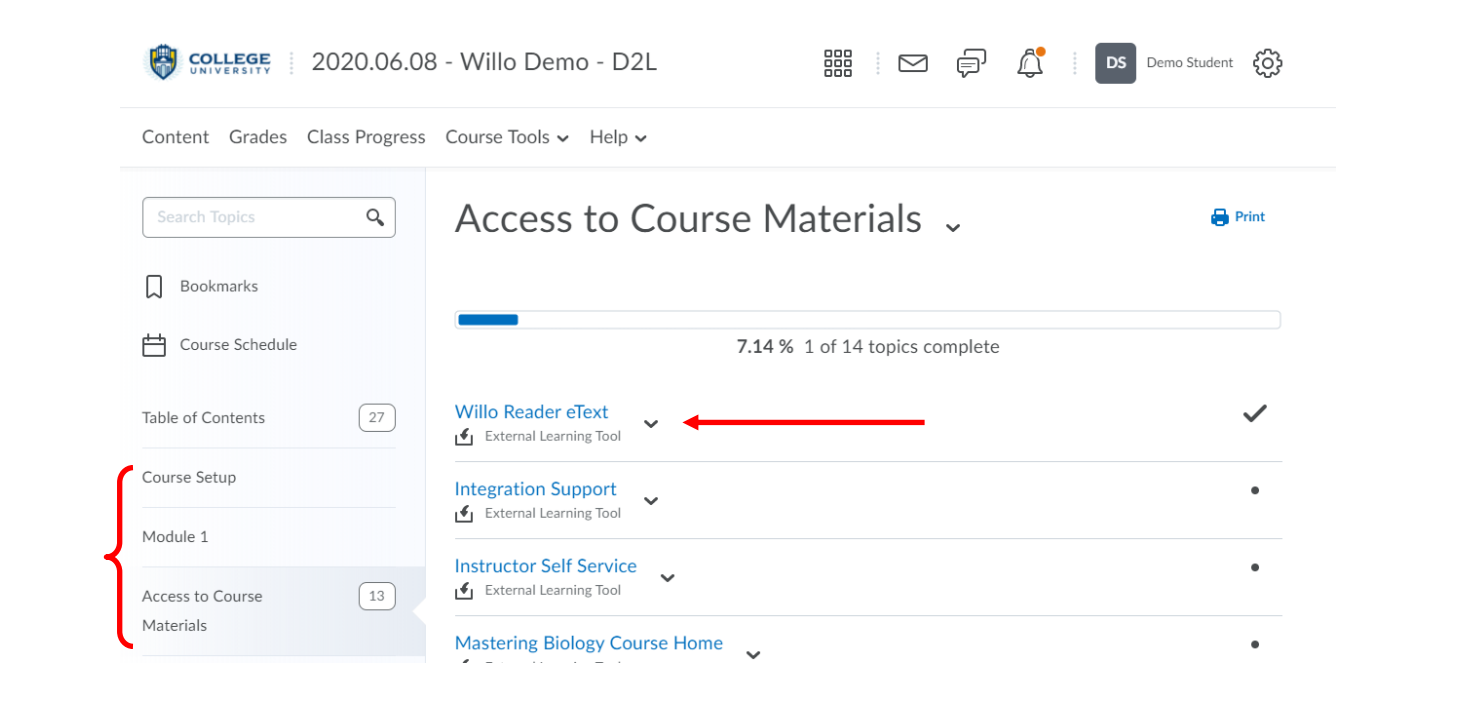Open the notifications bell icon

[x=1030, y=63]
